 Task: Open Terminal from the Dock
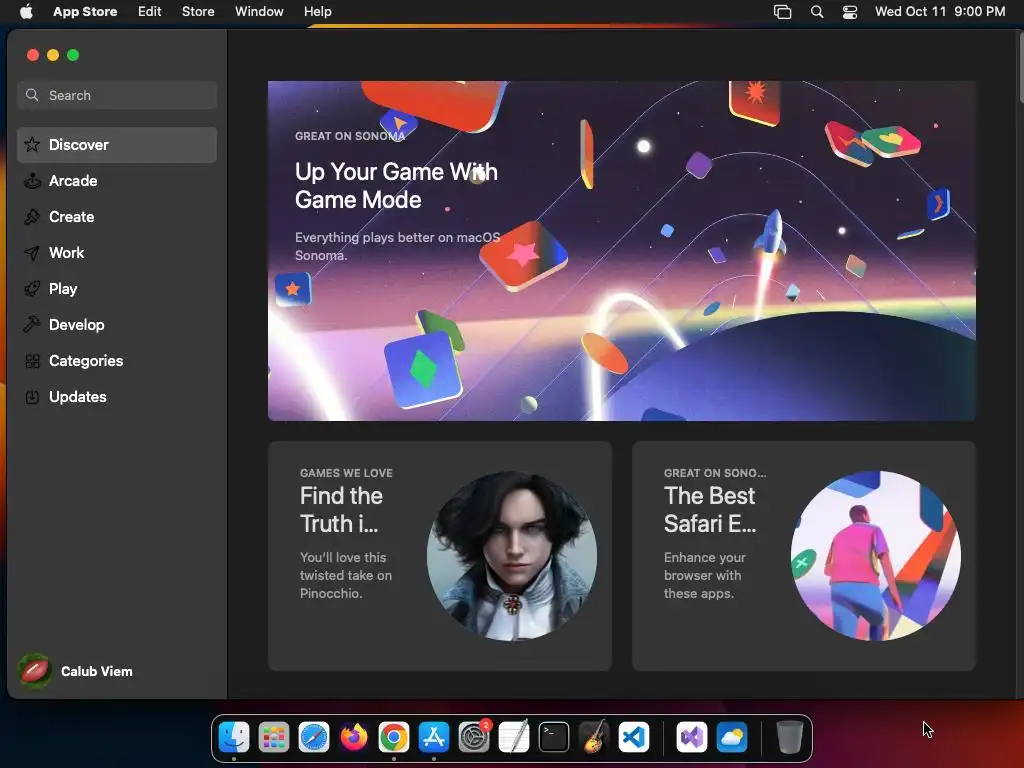[554, 737]
